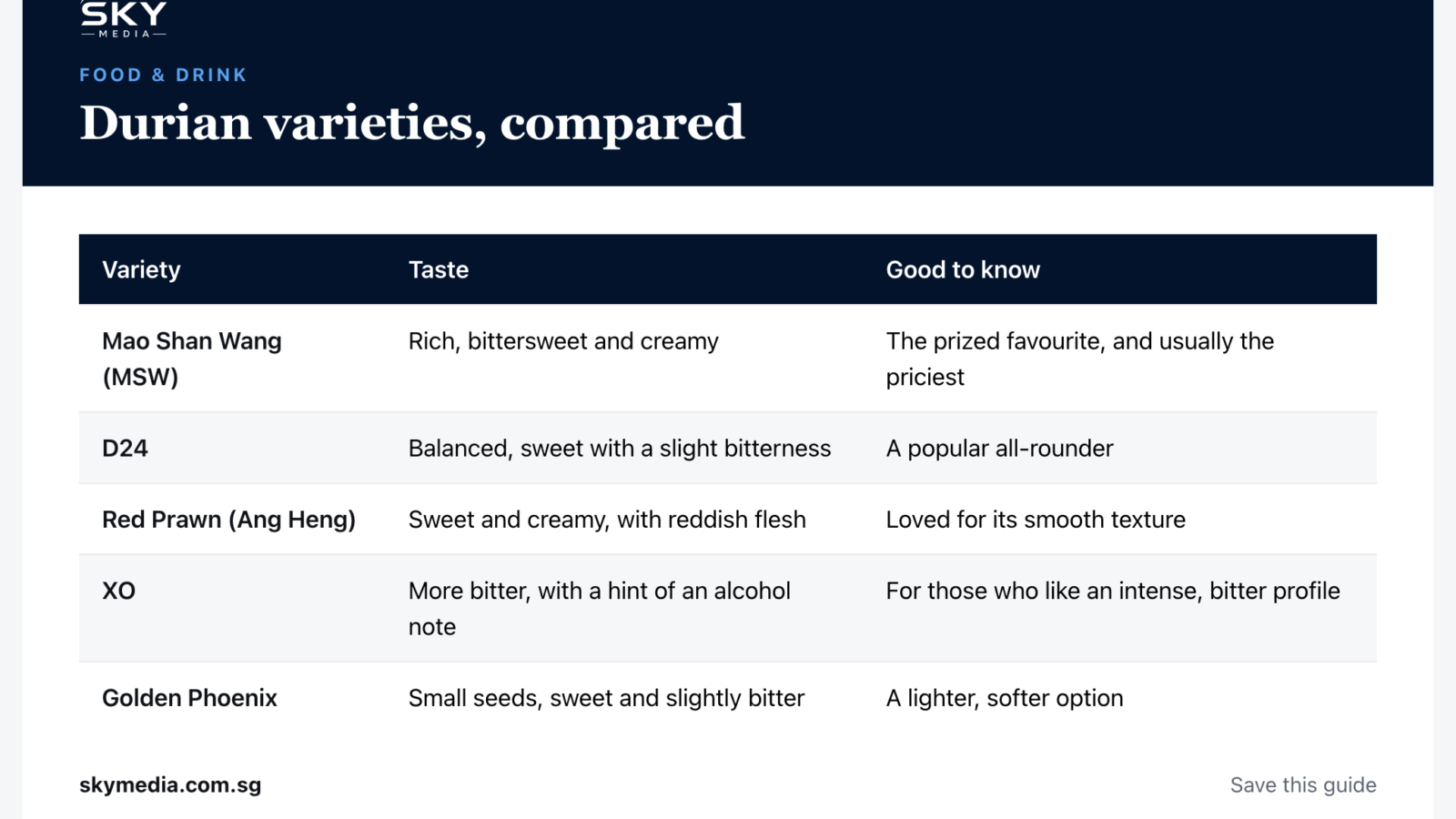Select the Variety column header

pyautogui.click(x=141, y=269)
